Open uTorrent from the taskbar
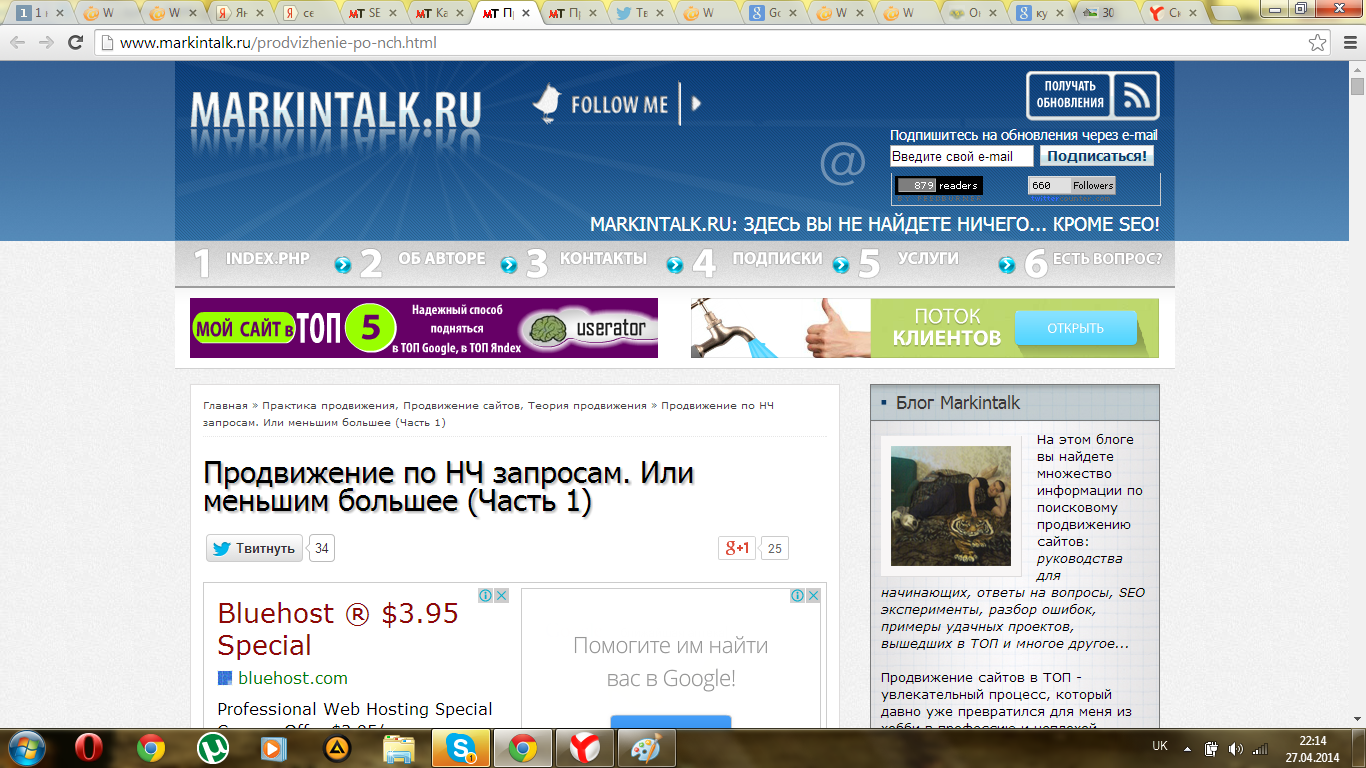Screen dimensions: 1366x768 coord(212,747)
